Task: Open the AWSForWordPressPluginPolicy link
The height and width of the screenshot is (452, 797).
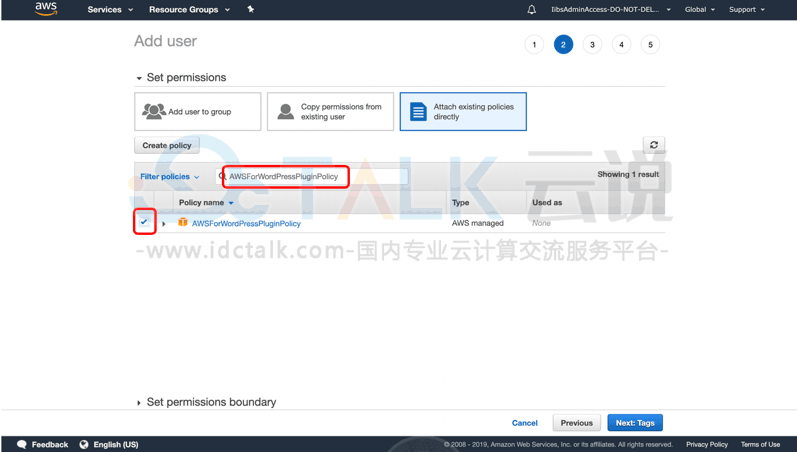Action: [x=246, y=223]
